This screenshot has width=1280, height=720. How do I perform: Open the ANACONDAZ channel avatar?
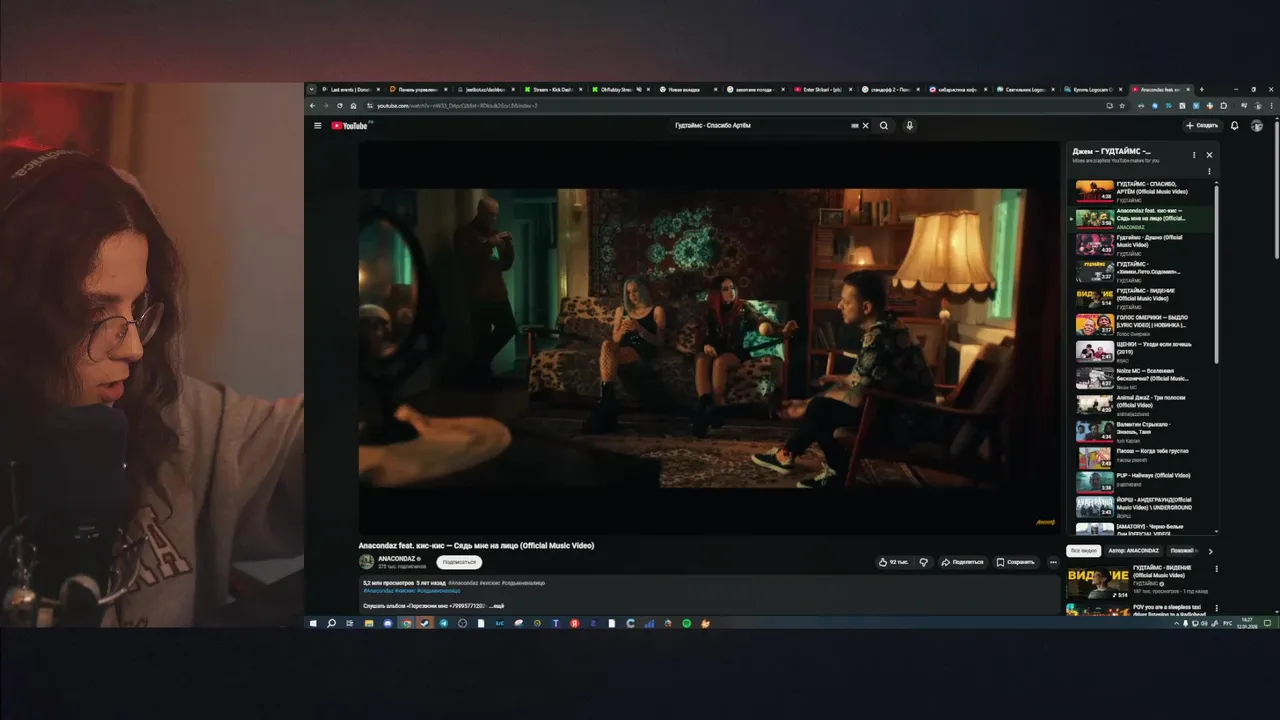coord(367,562)
